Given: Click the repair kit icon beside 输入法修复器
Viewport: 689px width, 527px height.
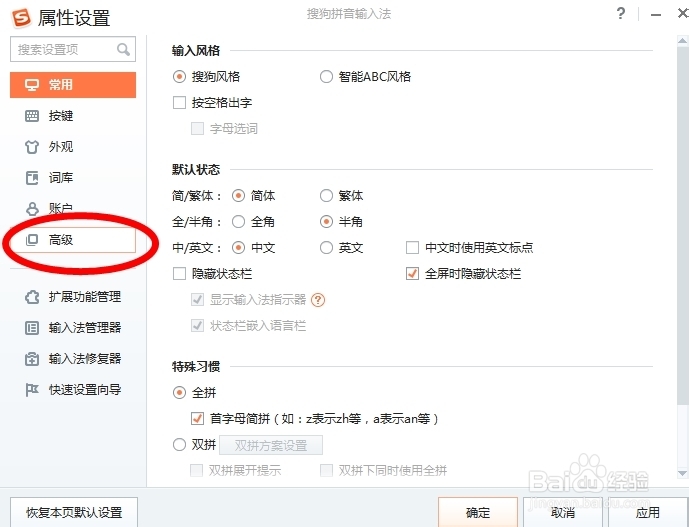Looking at the screenshot, I should 32,359.
